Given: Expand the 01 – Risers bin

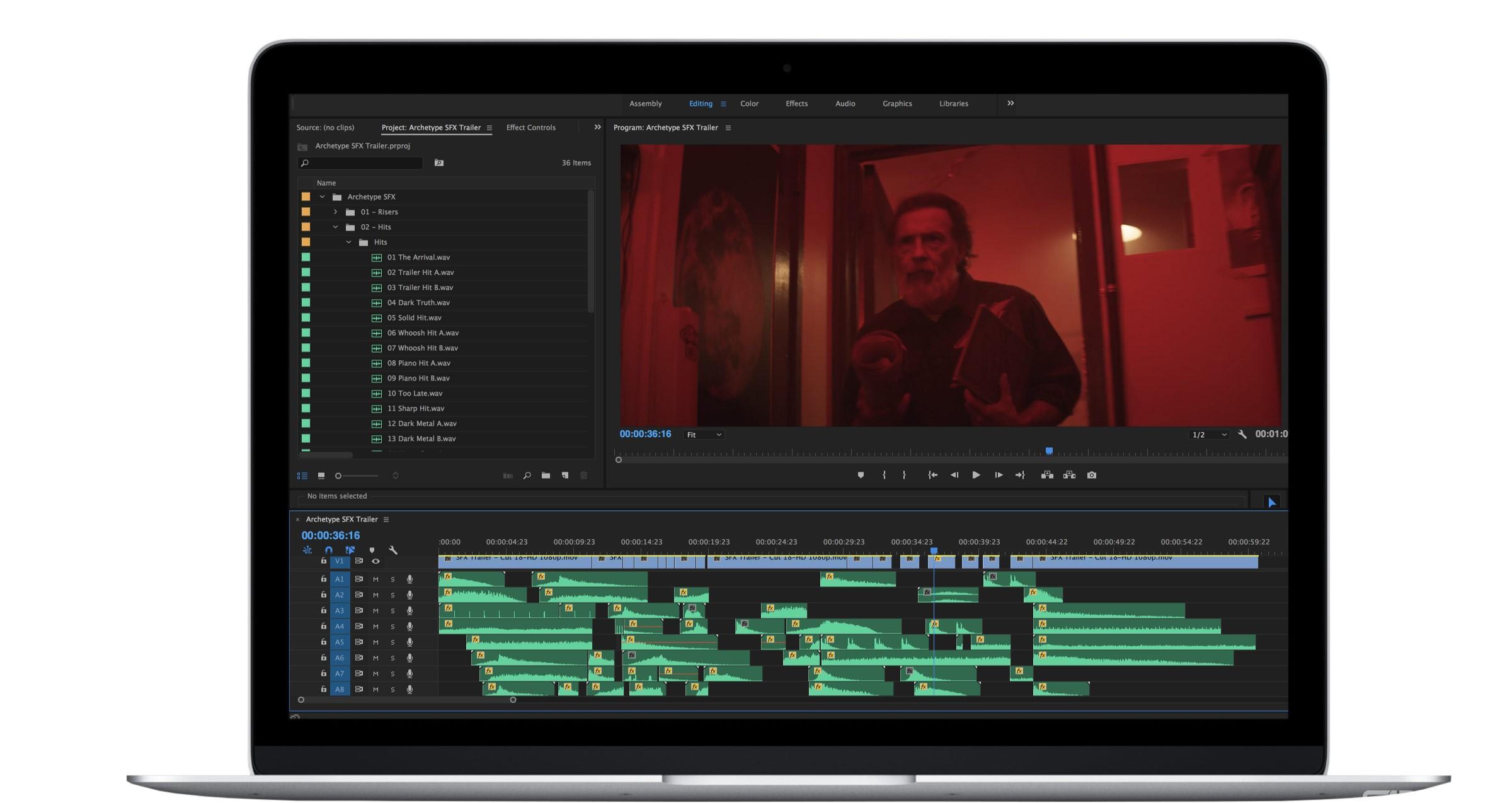Looking at the screenshot, I should point(335,212).
